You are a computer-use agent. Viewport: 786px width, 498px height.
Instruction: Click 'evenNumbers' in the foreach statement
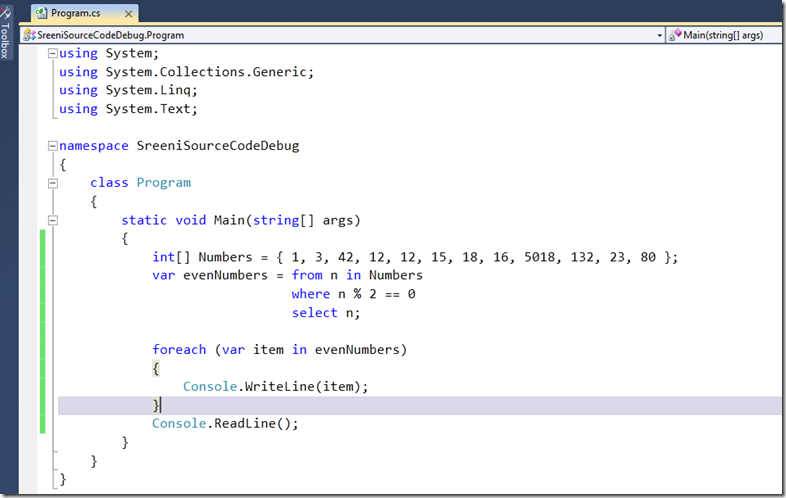click(x=357, y=350)
